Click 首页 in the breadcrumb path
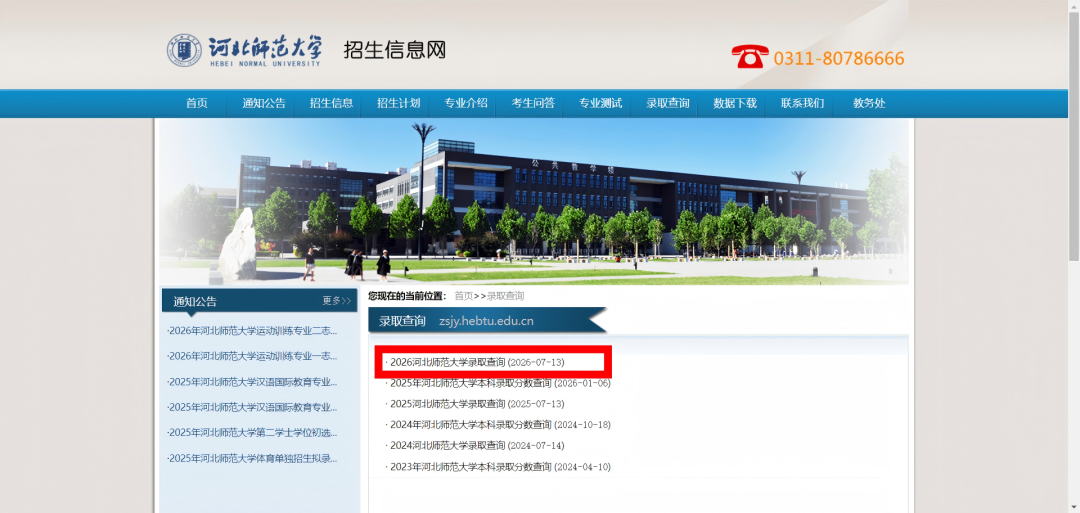The height and width of the screenshot is (513, 1080). click(x=464, y=296)
